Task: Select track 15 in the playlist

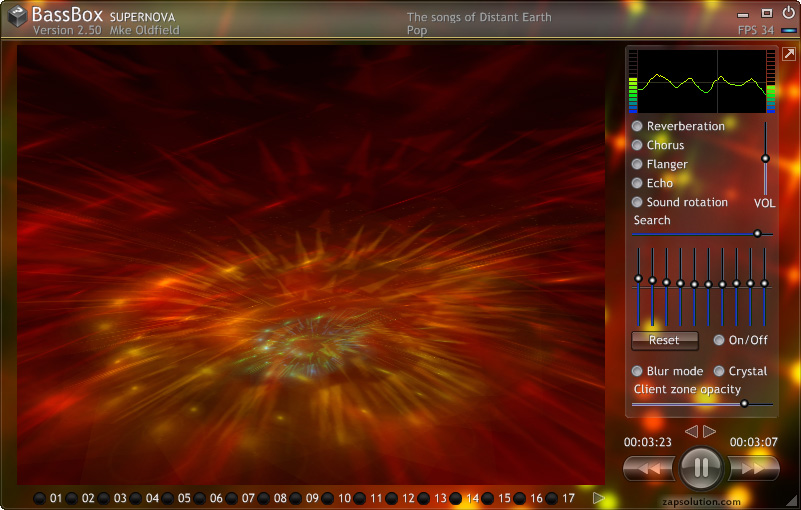Action: [x=488, y=498]
